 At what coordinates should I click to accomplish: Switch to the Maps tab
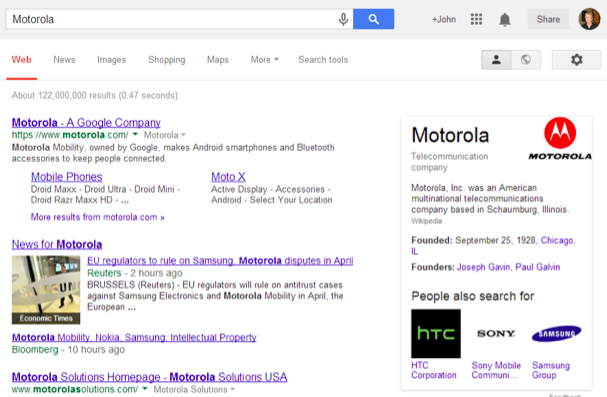tap(218, 60)
